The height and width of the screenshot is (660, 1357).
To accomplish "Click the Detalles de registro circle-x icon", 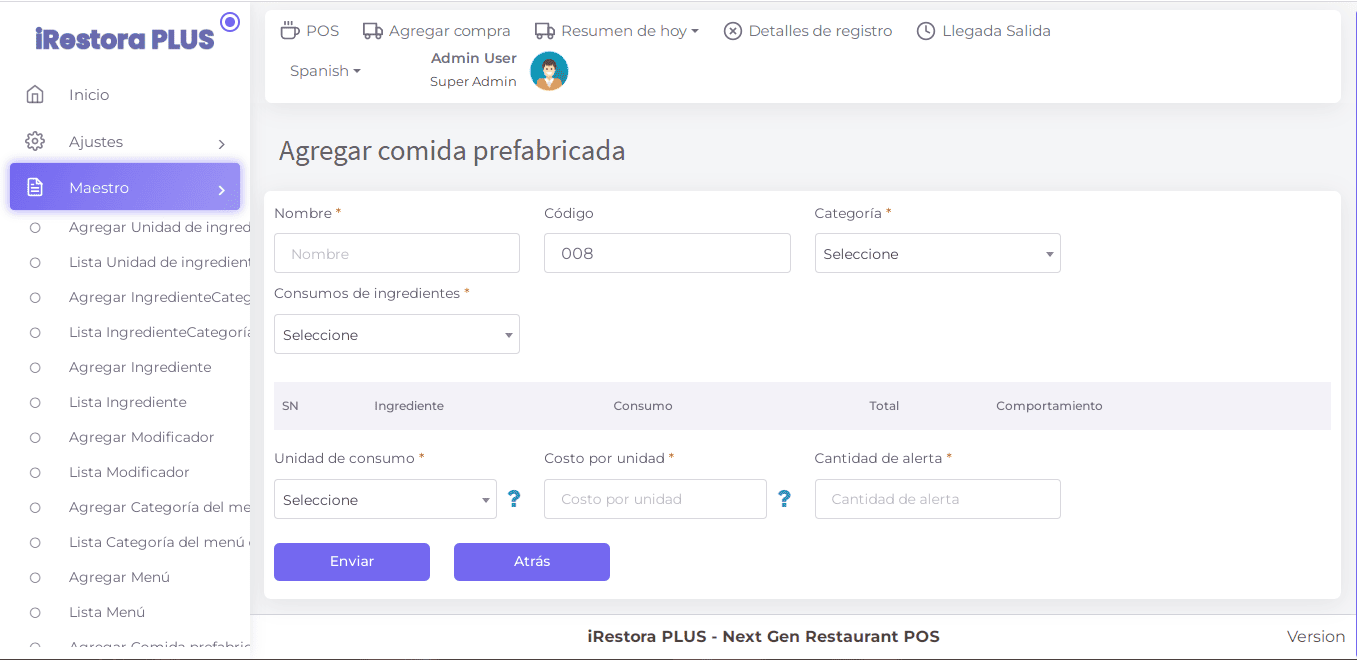I will 733,31.
